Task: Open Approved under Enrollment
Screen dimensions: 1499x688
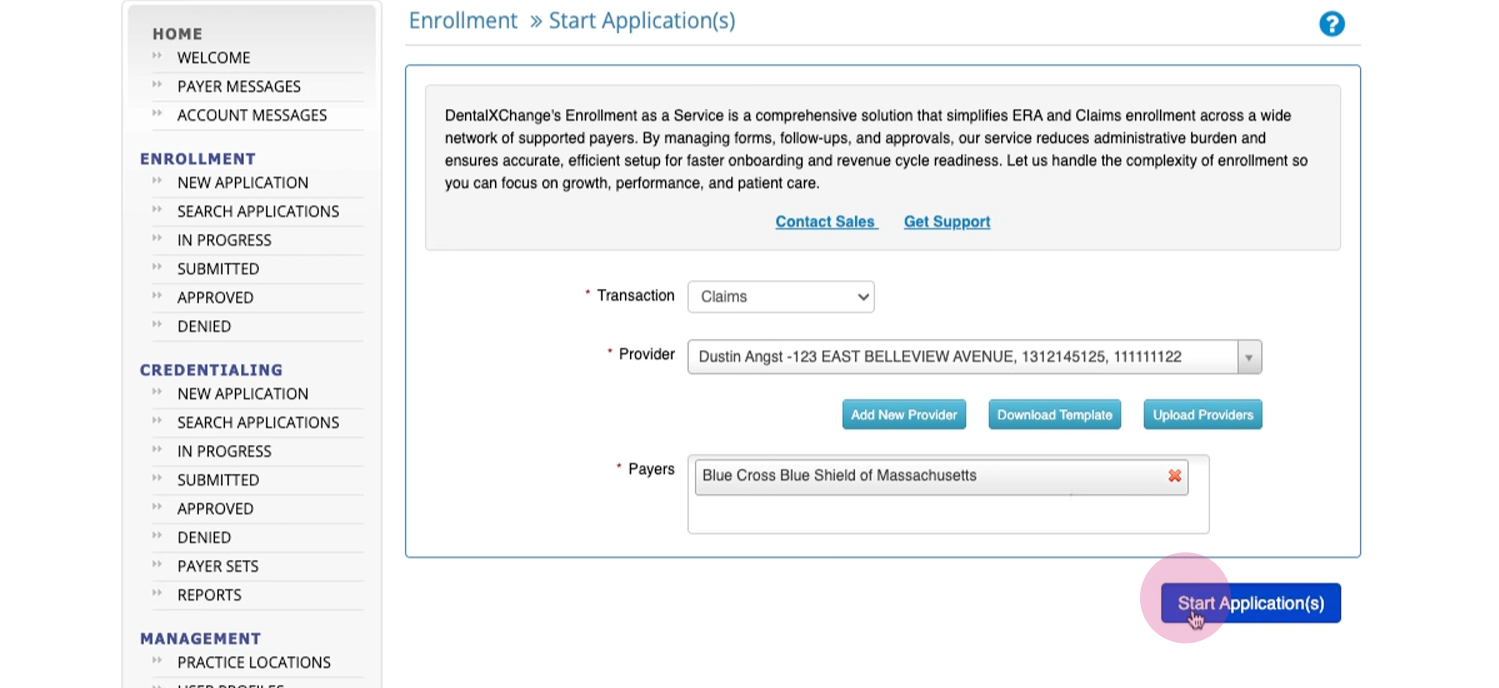Action: click(215, 298)
